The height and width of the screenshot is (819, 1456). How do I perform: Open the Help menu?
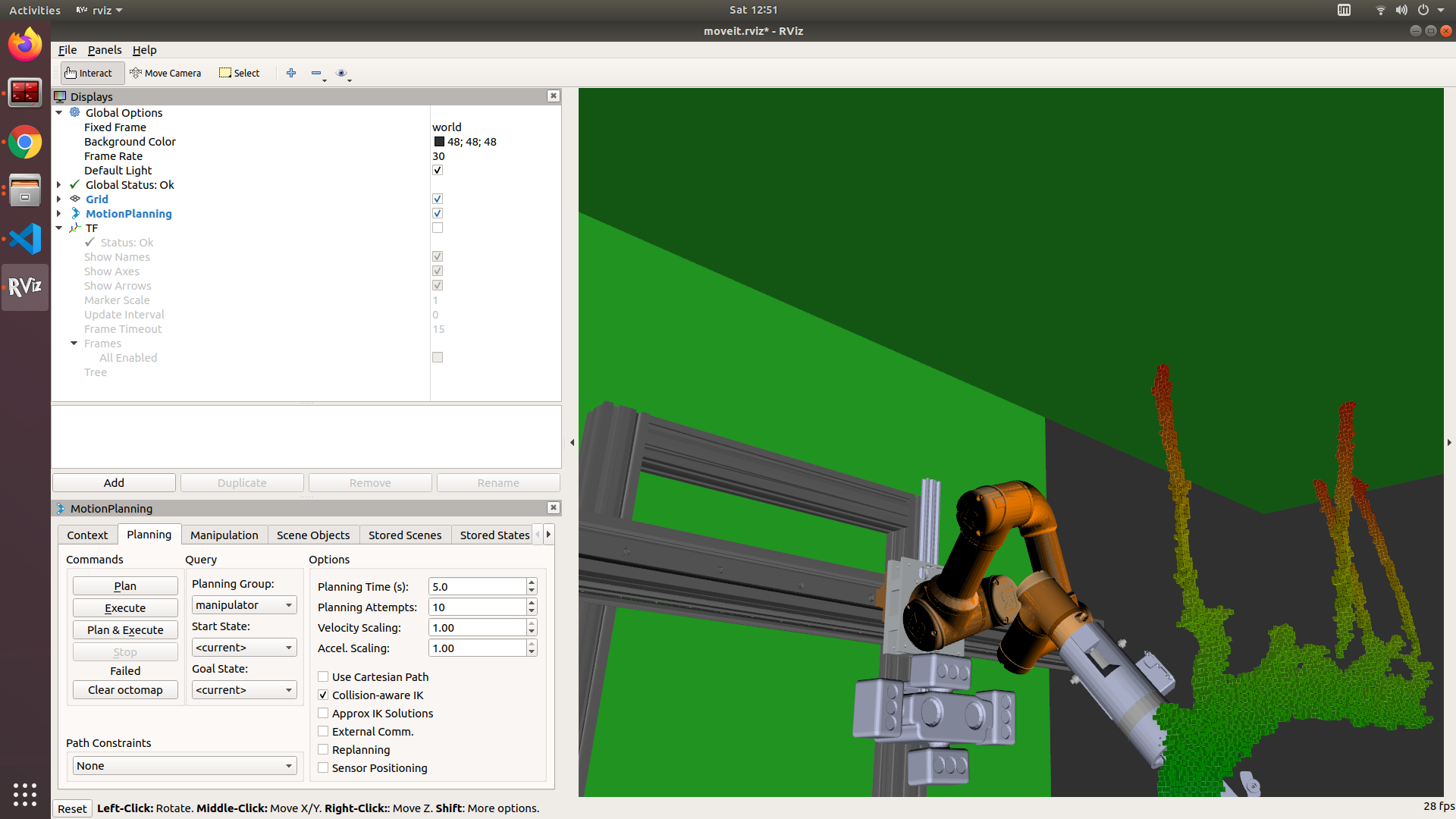[144, 49]
